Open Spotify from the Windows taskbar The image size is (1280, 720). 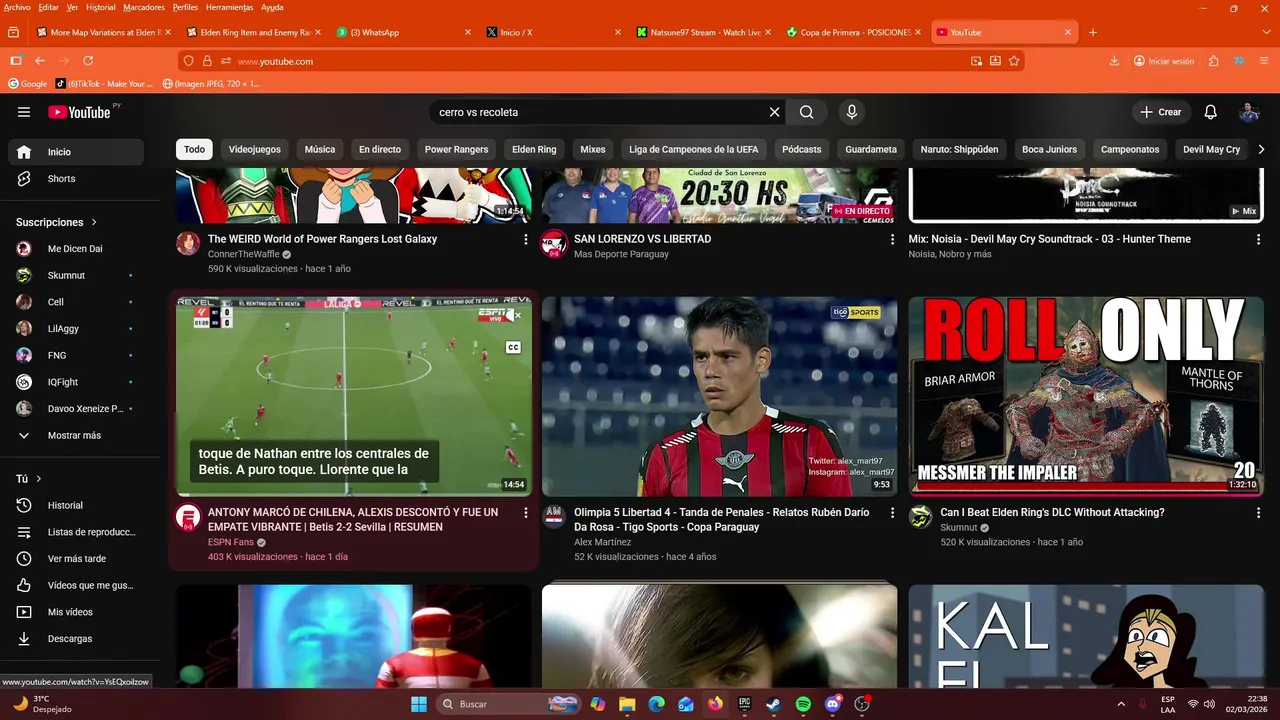[803, 704]
